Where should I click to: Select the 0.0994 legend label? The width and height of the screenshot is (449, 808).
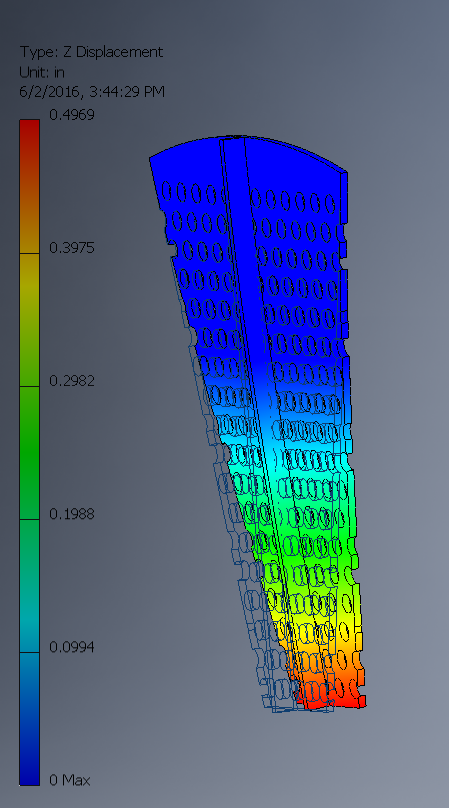coord(72,647)
